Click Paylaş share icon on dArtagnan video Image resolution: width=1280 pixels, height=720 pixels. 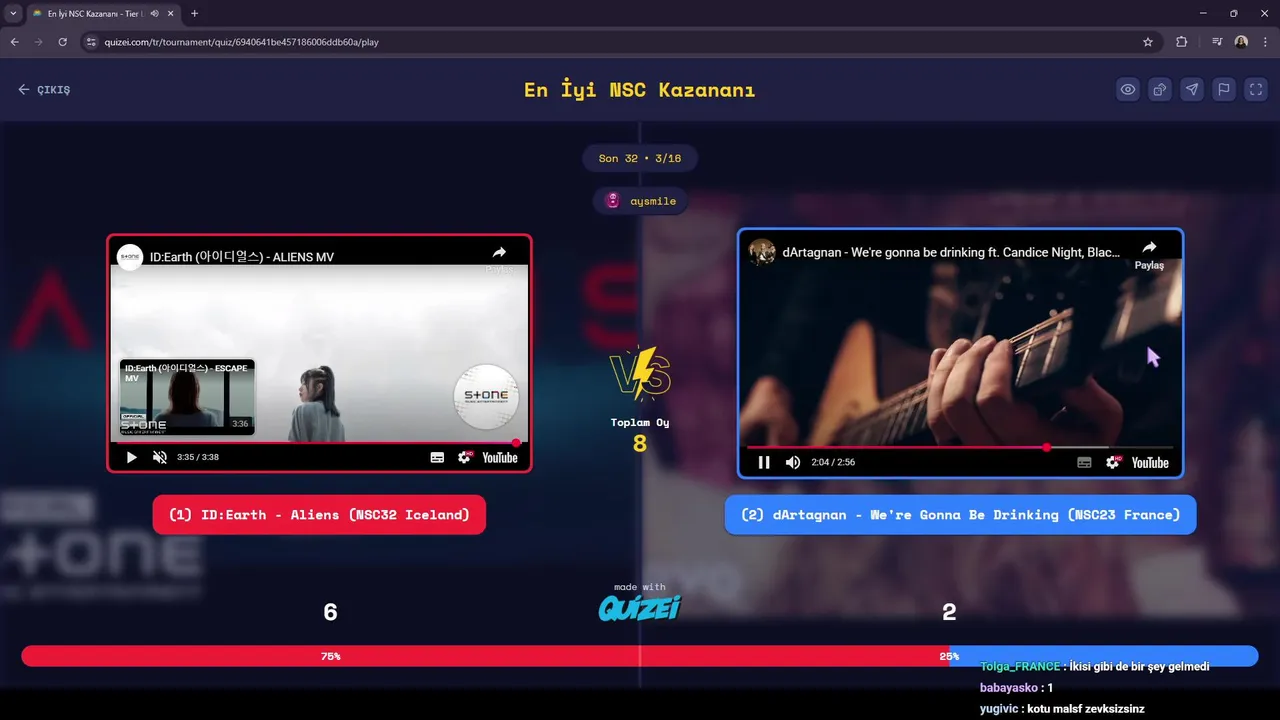(1149, 254)
